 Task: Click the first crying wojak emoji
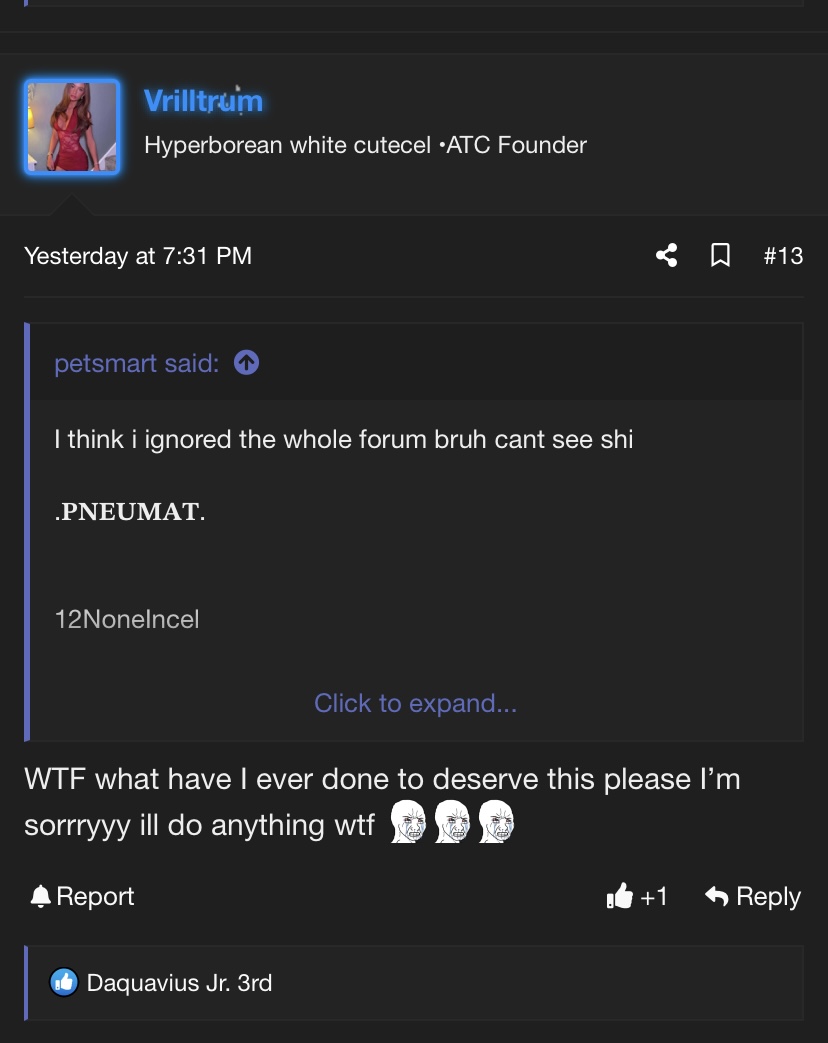pyautogui.click(x=408, y=822)
